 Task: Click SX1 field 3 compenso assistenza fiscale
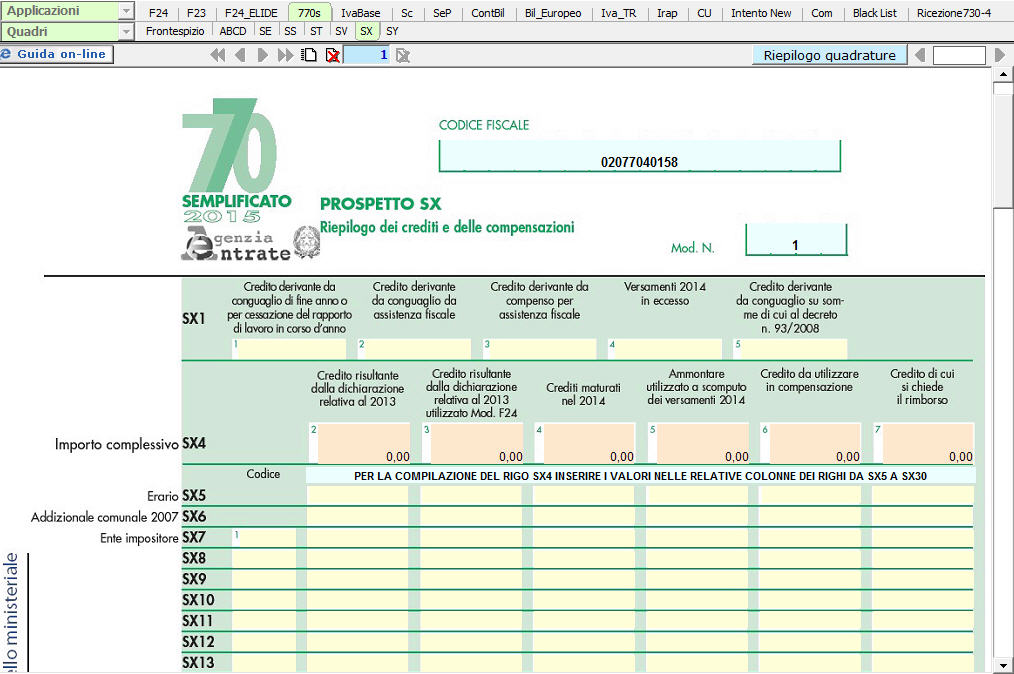540,349
